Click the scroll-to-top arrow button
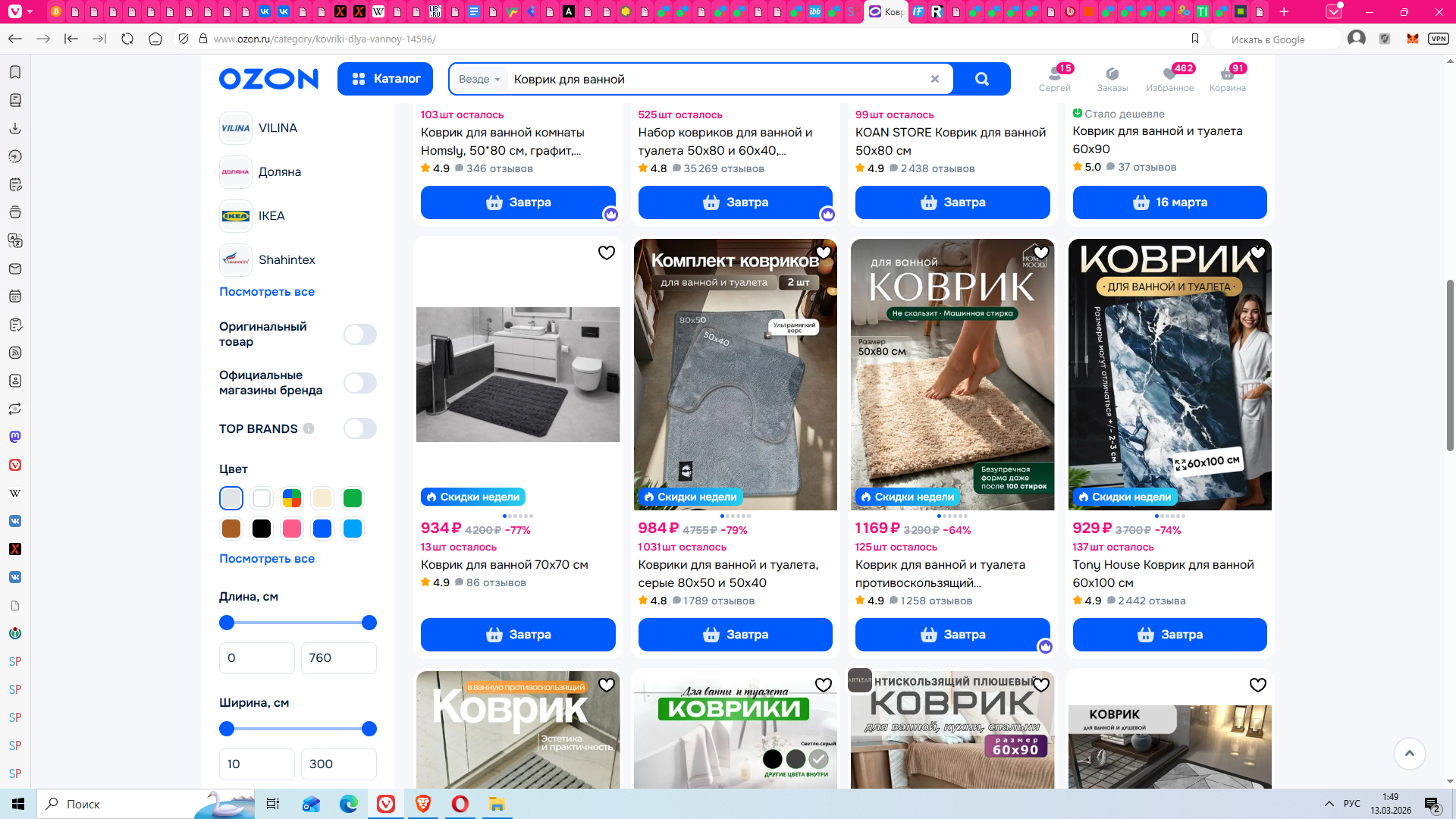Screen dimensions: 1456x819 [x=1409, y=753]
